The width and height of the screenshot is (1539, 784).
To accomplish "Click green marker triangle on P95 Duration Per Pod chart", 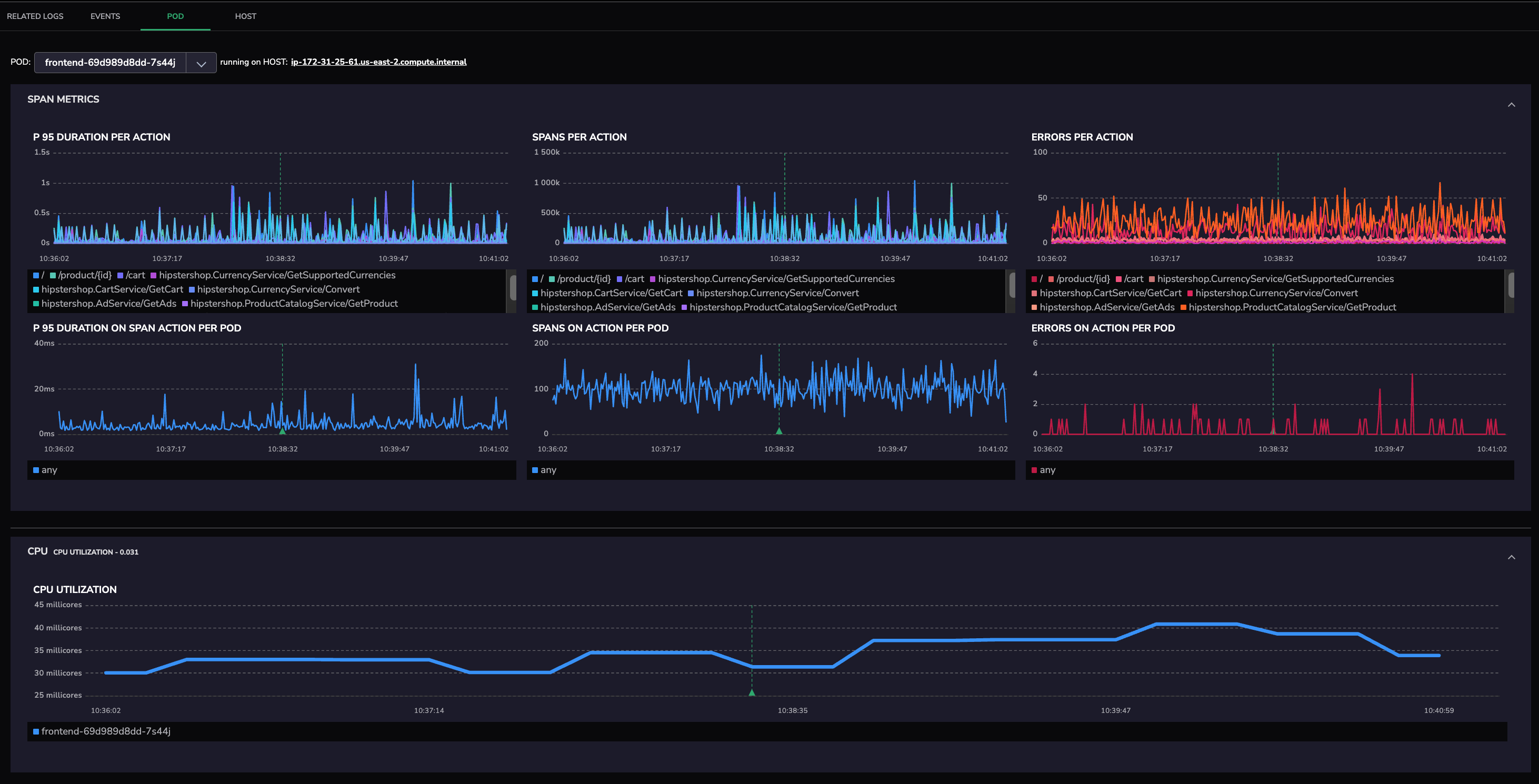I will pos(283,430).
